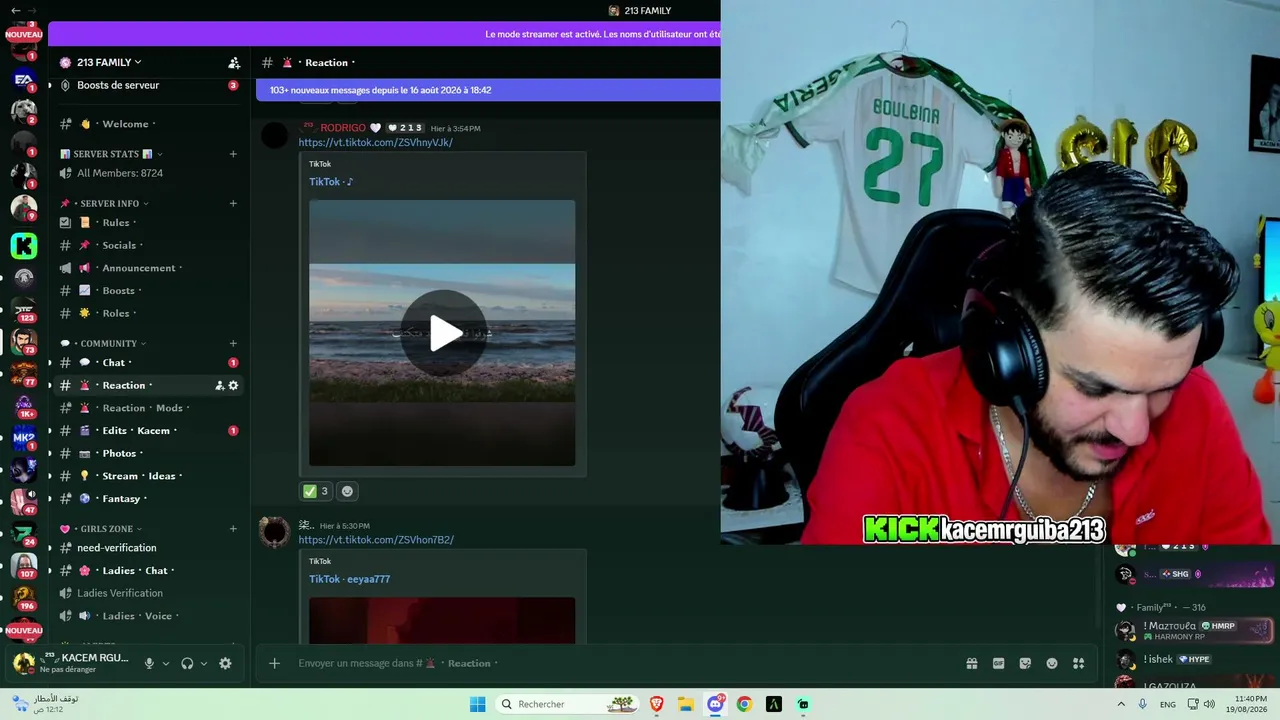
Task: Click the back arrow in Discord's title bar
Action: coord(14,10)
